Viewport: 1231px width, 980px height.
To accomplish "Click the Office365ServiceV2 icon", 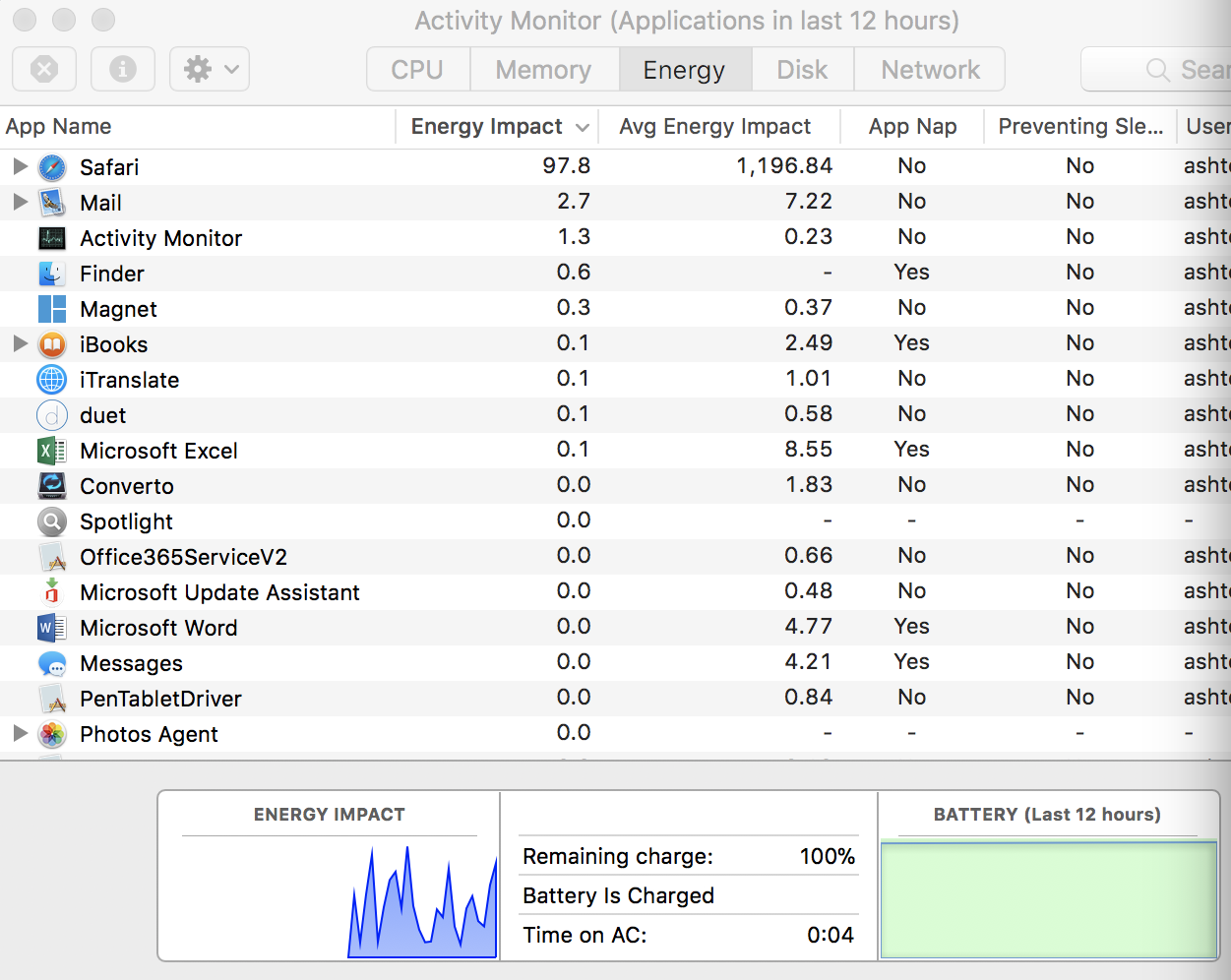I will pos(52,557).
